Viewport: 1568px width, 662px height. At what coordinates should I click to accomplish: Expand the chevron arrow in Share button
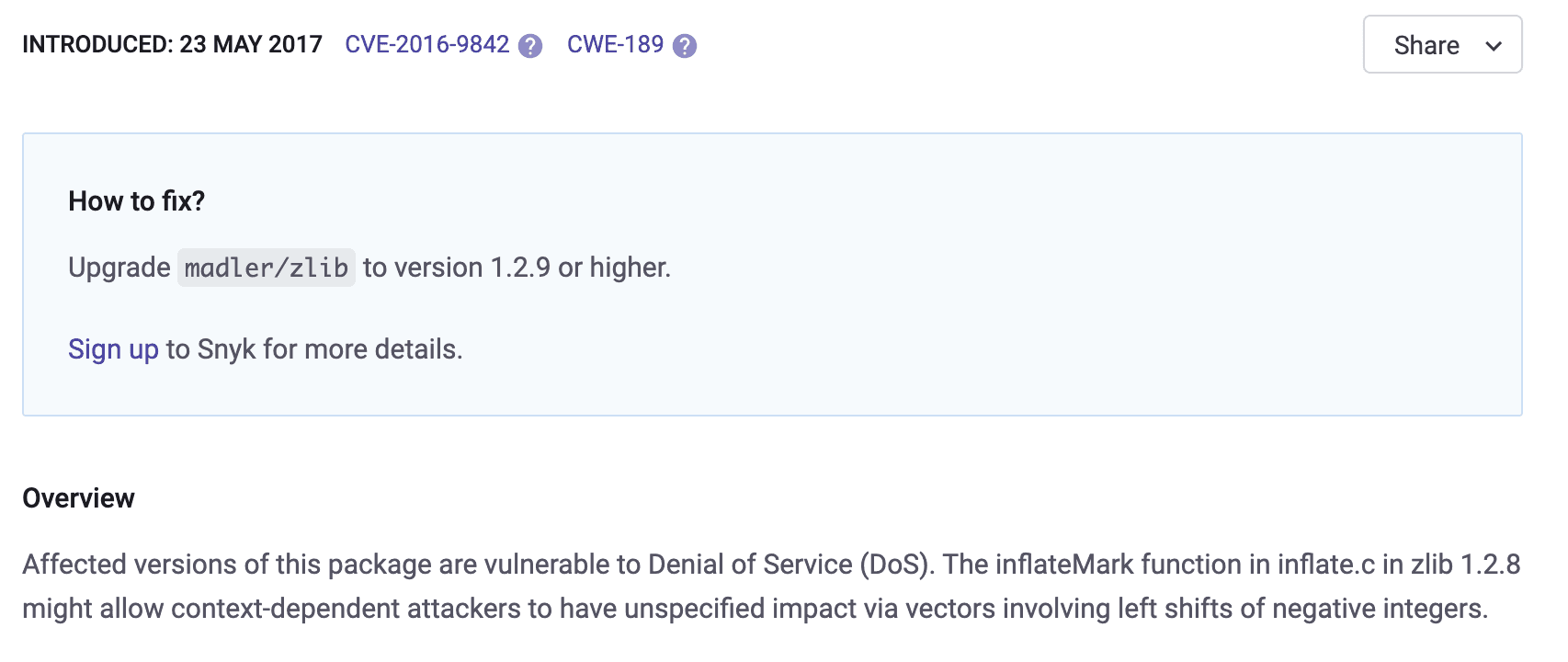pyautogui.click(x=1494, y=46)
